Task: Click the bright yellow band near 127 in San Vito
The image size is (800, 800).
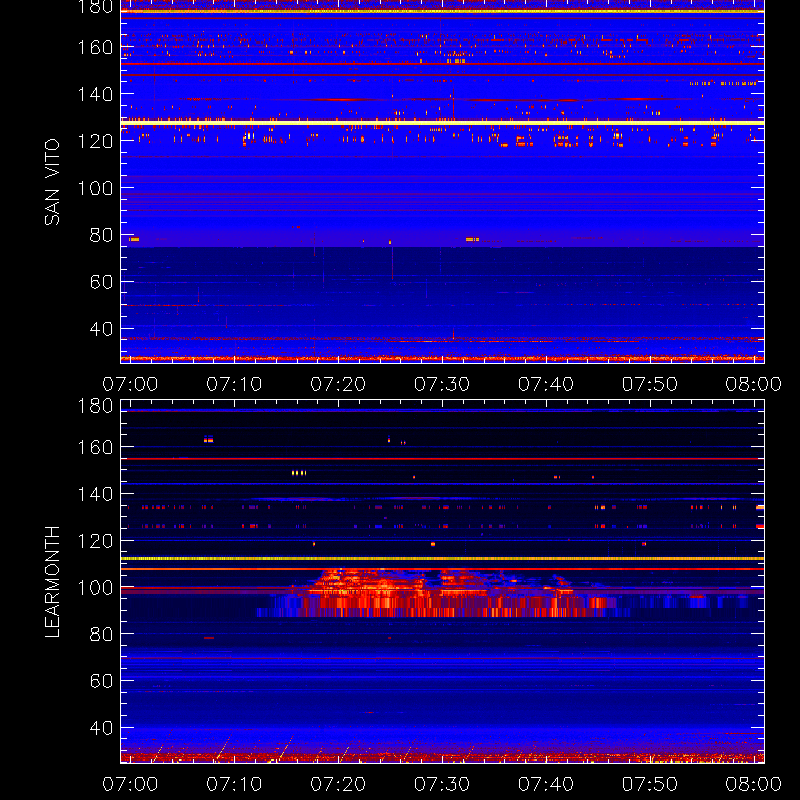Action: tap(442, 123)
